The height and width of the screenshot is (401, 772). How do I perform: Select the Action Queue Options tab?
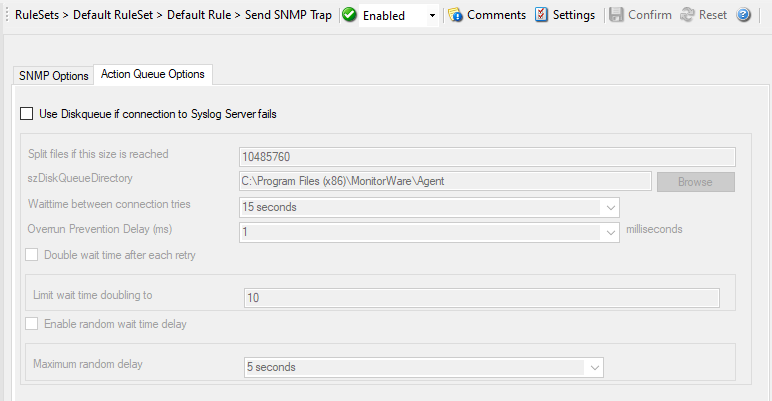click(x=153, y=74)
